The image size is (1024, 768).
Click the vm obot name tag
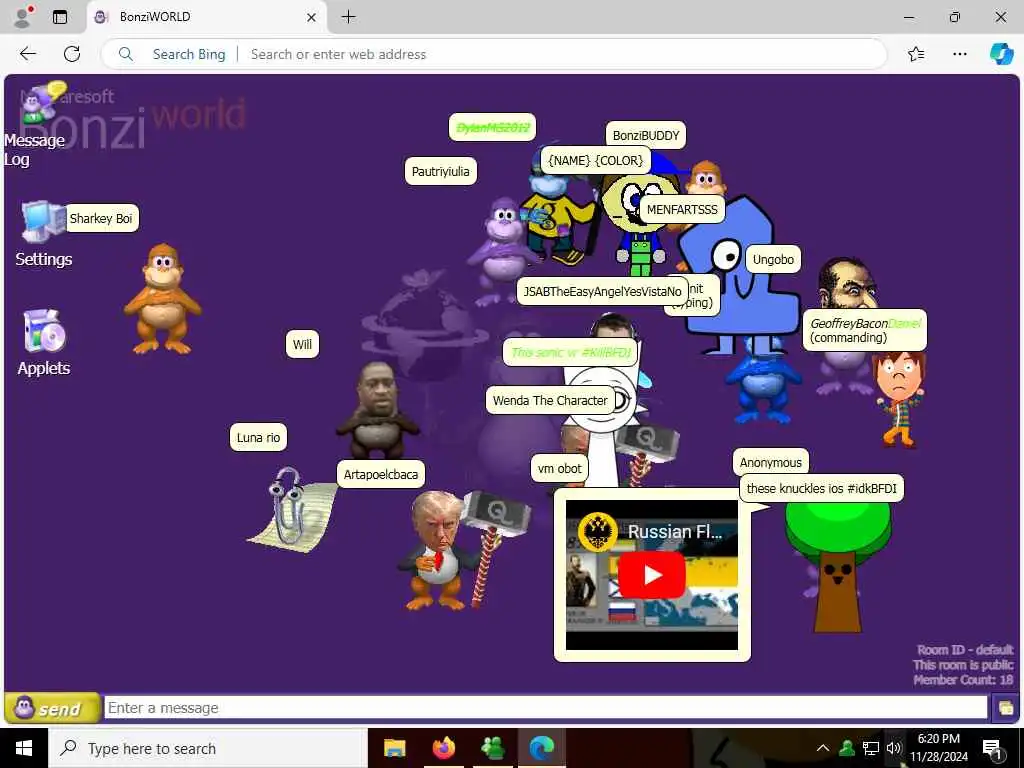tap(560, 468)
